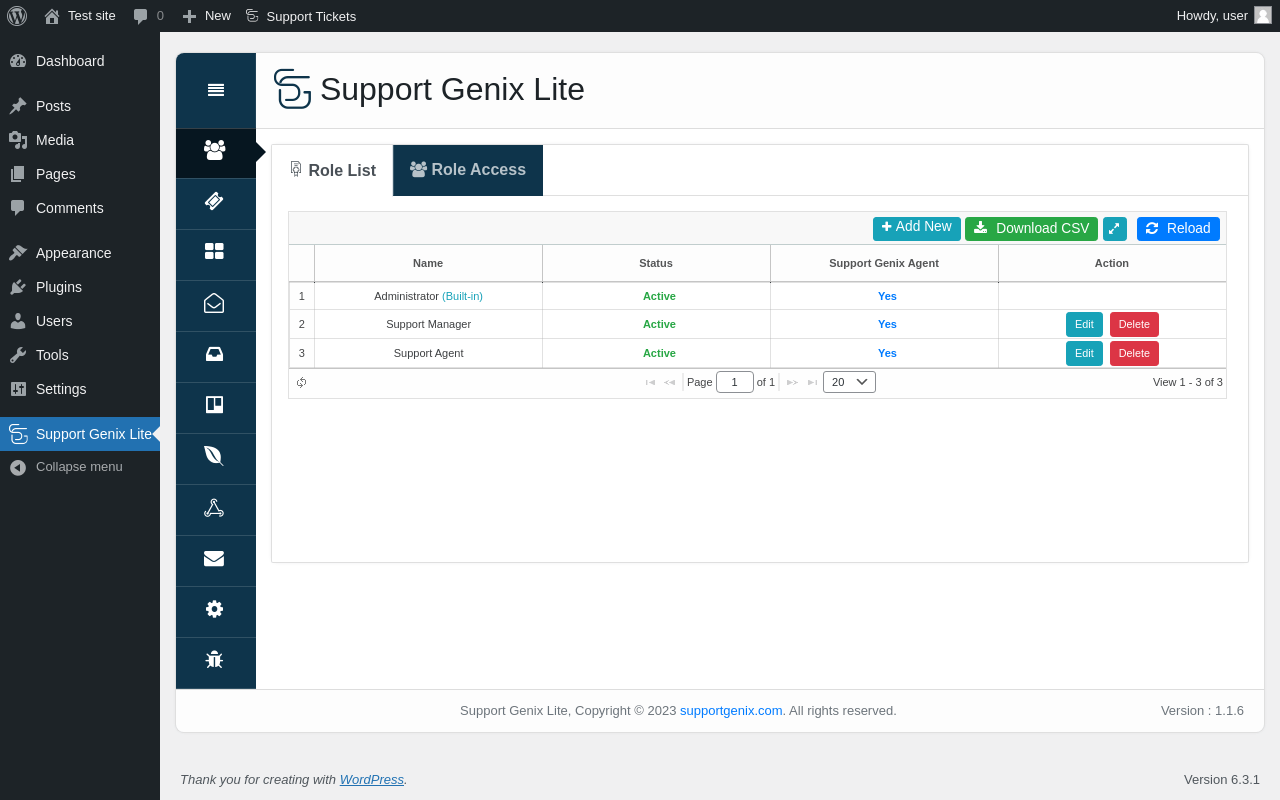The width and height of the screenshot is (1280, 800).
Task: Click the WordPress logo in the admin bar
Action: [x=17, y=16]
